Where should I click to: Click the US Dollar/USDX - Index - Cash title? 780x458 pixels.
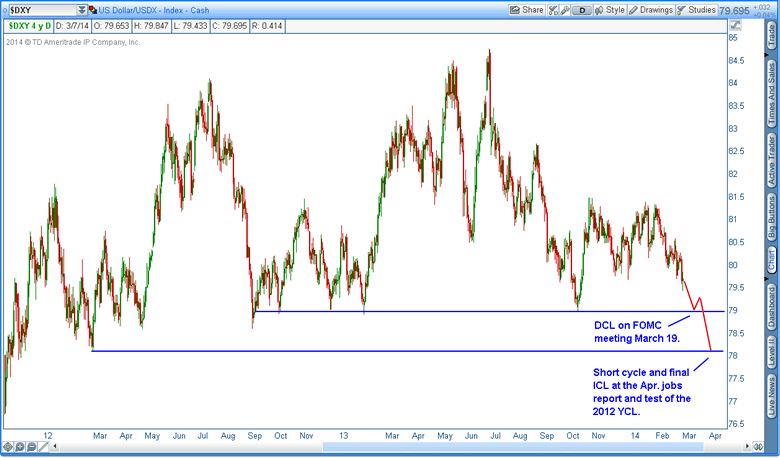154,10
